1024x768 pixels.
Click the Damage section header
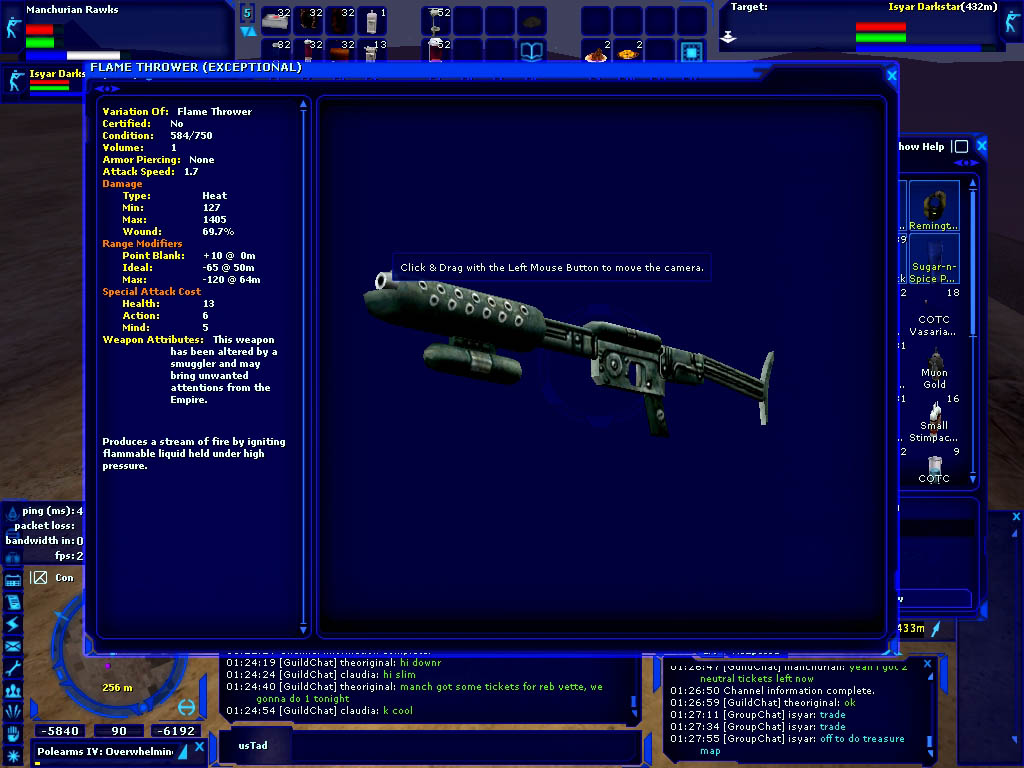pyautogui.click(x=122, y=184)
